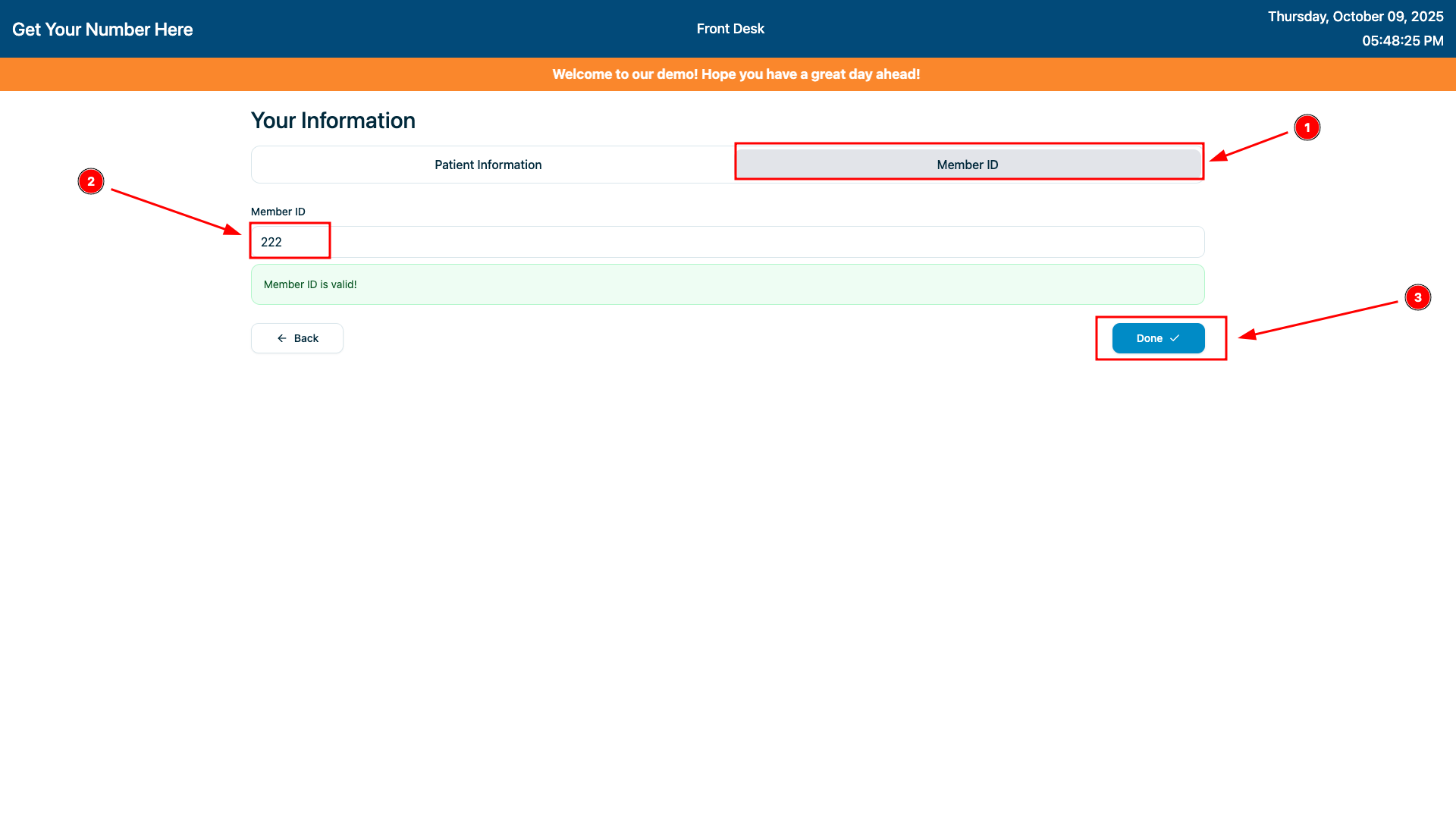Click the Front Desk header label
This screenshot has width=1456, height=819.
730,29
